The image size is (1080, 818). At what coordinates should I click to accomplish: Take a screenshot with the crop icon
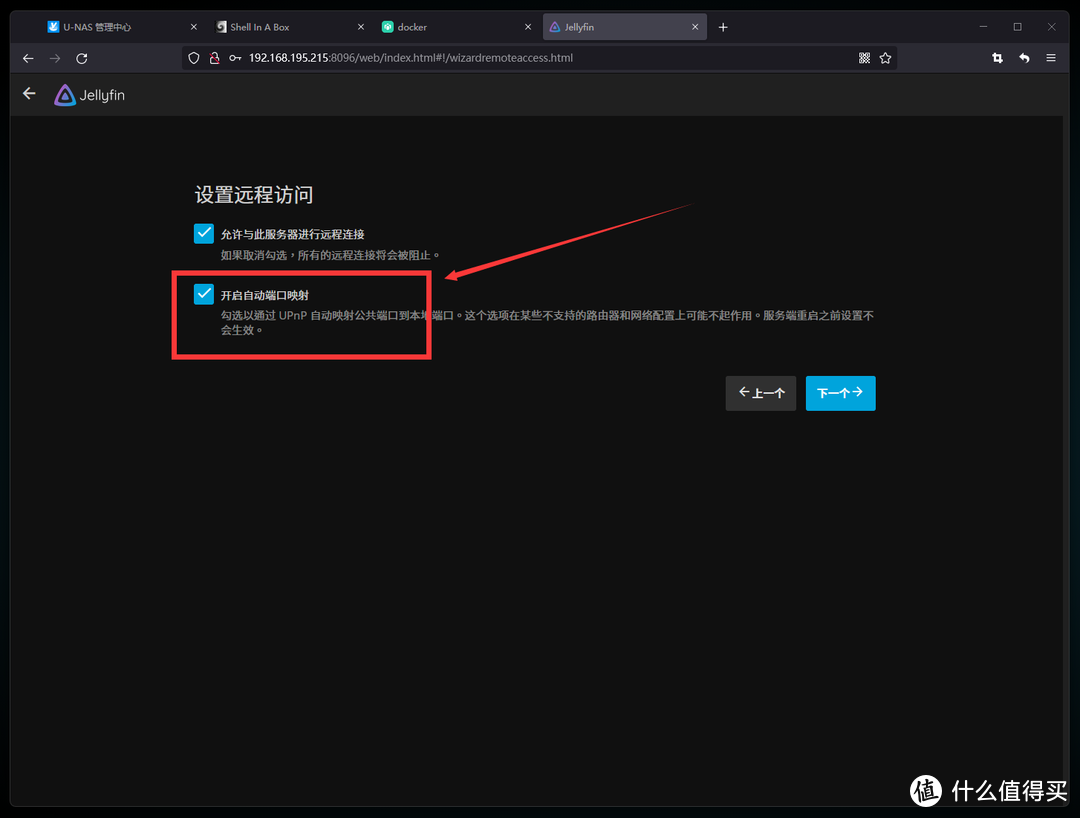point(996,58)
